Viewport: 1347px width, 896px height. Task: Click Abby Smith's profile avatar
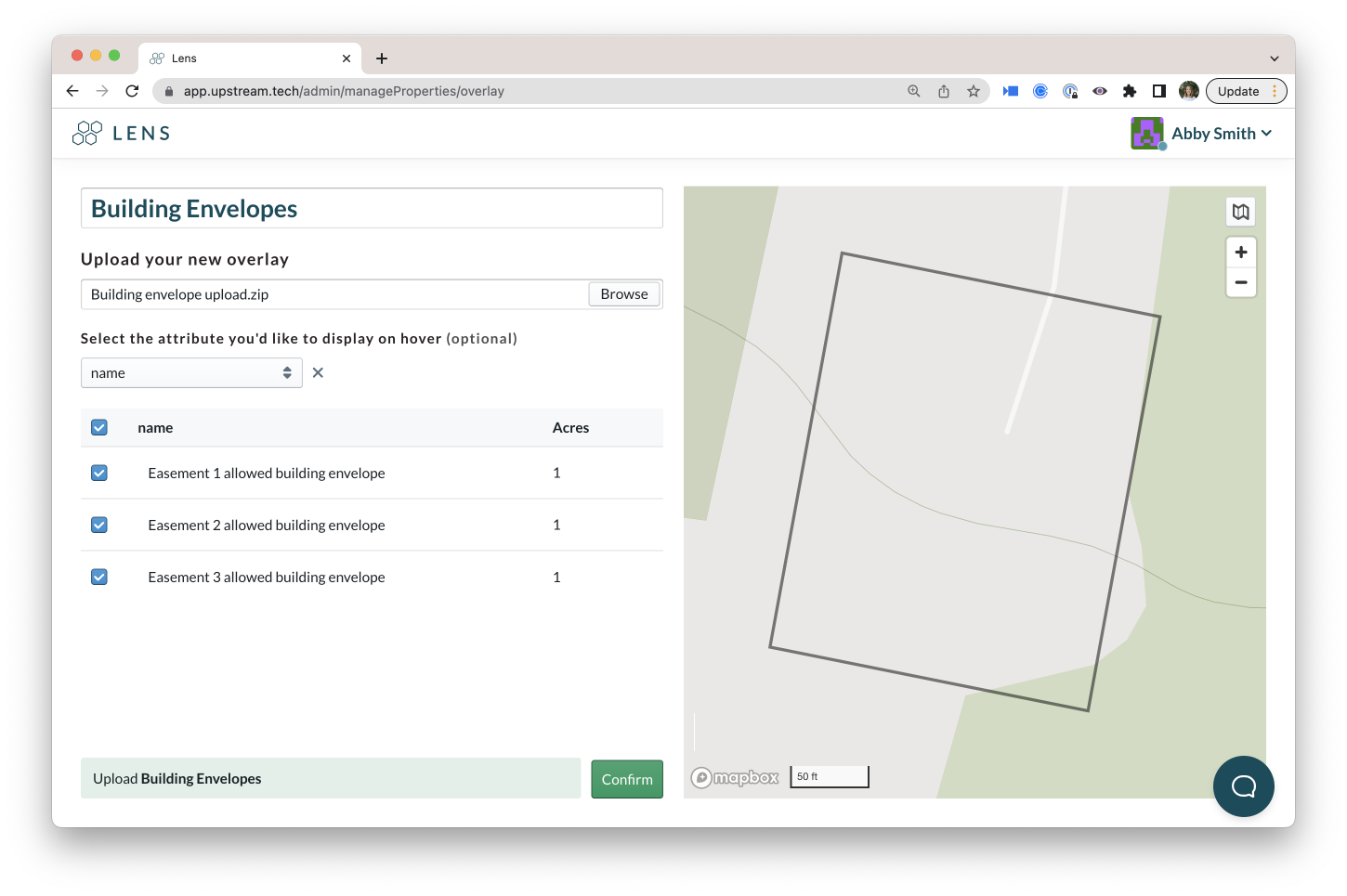(1147, 133)
